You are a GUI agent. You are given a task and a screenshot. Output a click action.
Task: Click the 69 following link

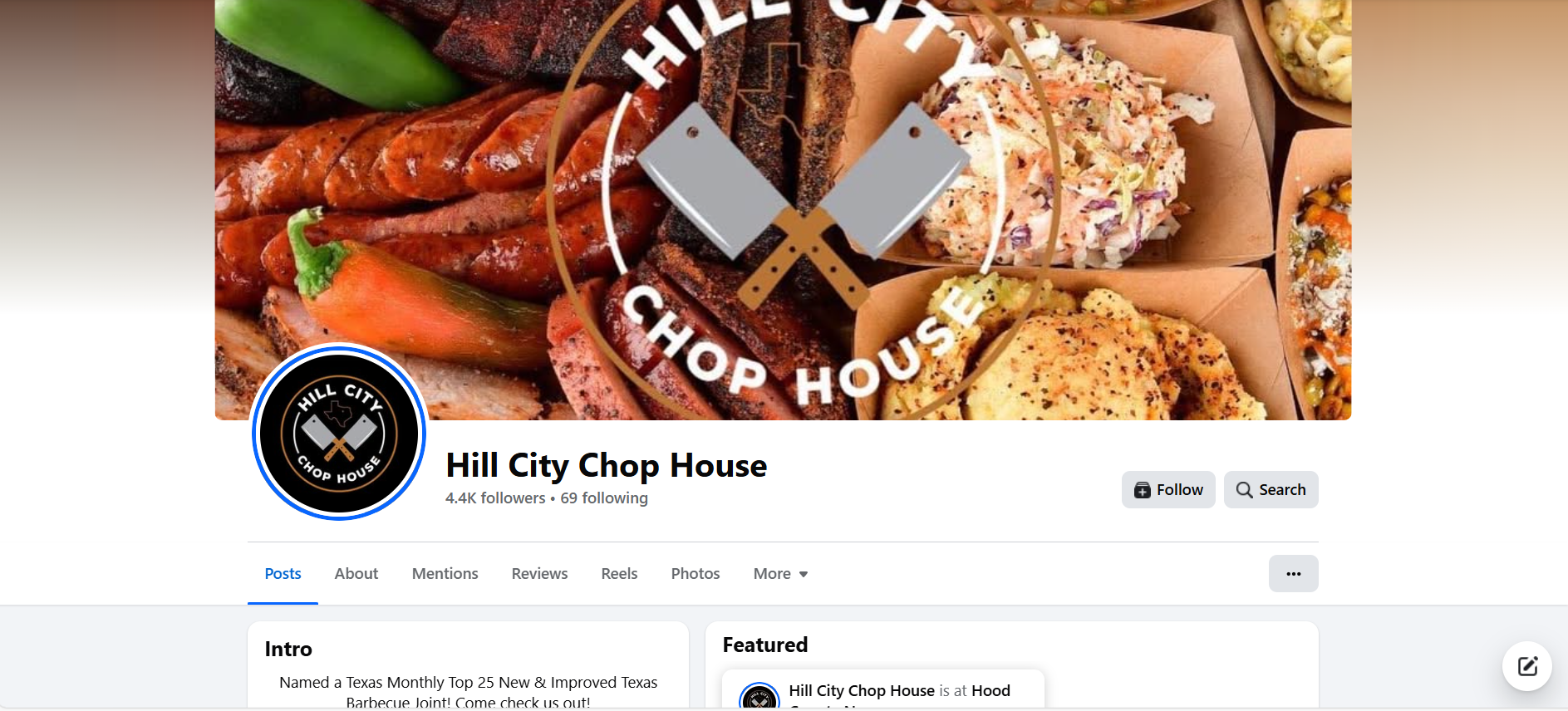pos(604,498)
